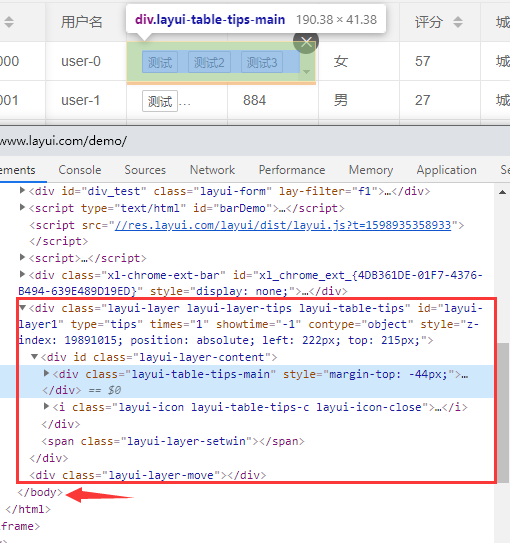Expand the layui-table-tips-main div node

[x=46, y=373]
